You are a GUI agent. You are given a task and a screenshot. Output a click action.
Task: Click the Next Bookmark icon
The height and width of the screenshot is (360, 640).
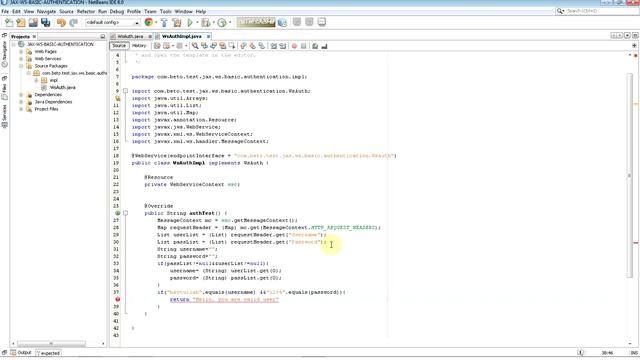pyautogui.click(x=252, y=46)
